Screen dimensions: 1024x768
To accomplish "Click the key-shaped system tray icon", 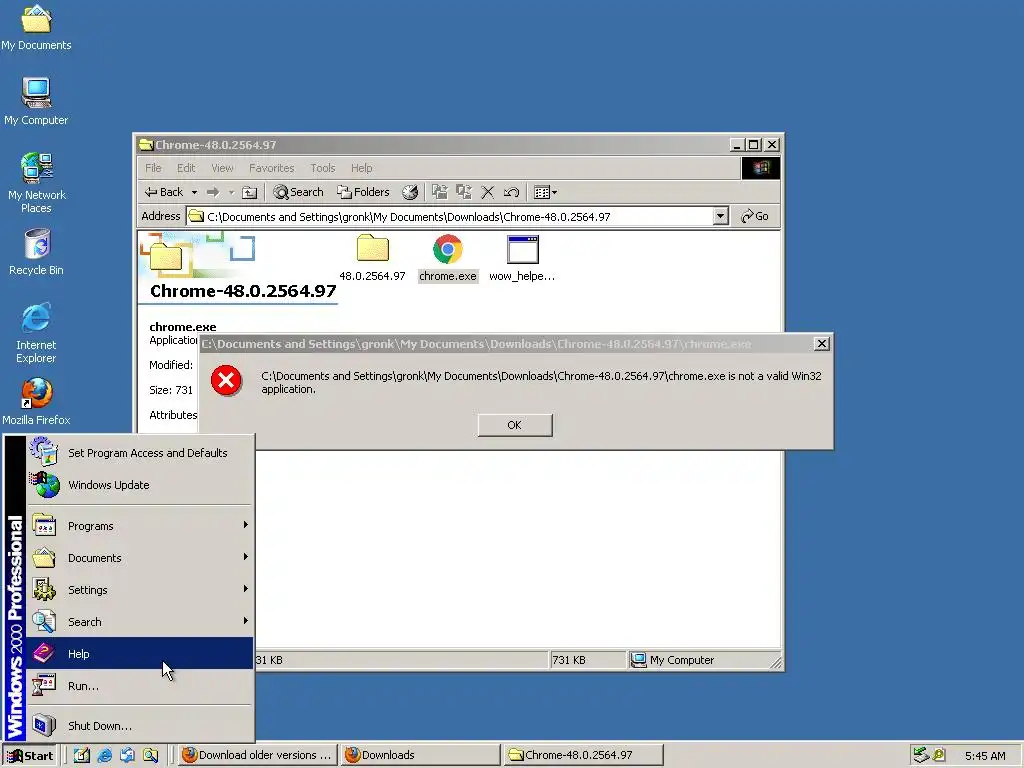I will tap(939, 756).
